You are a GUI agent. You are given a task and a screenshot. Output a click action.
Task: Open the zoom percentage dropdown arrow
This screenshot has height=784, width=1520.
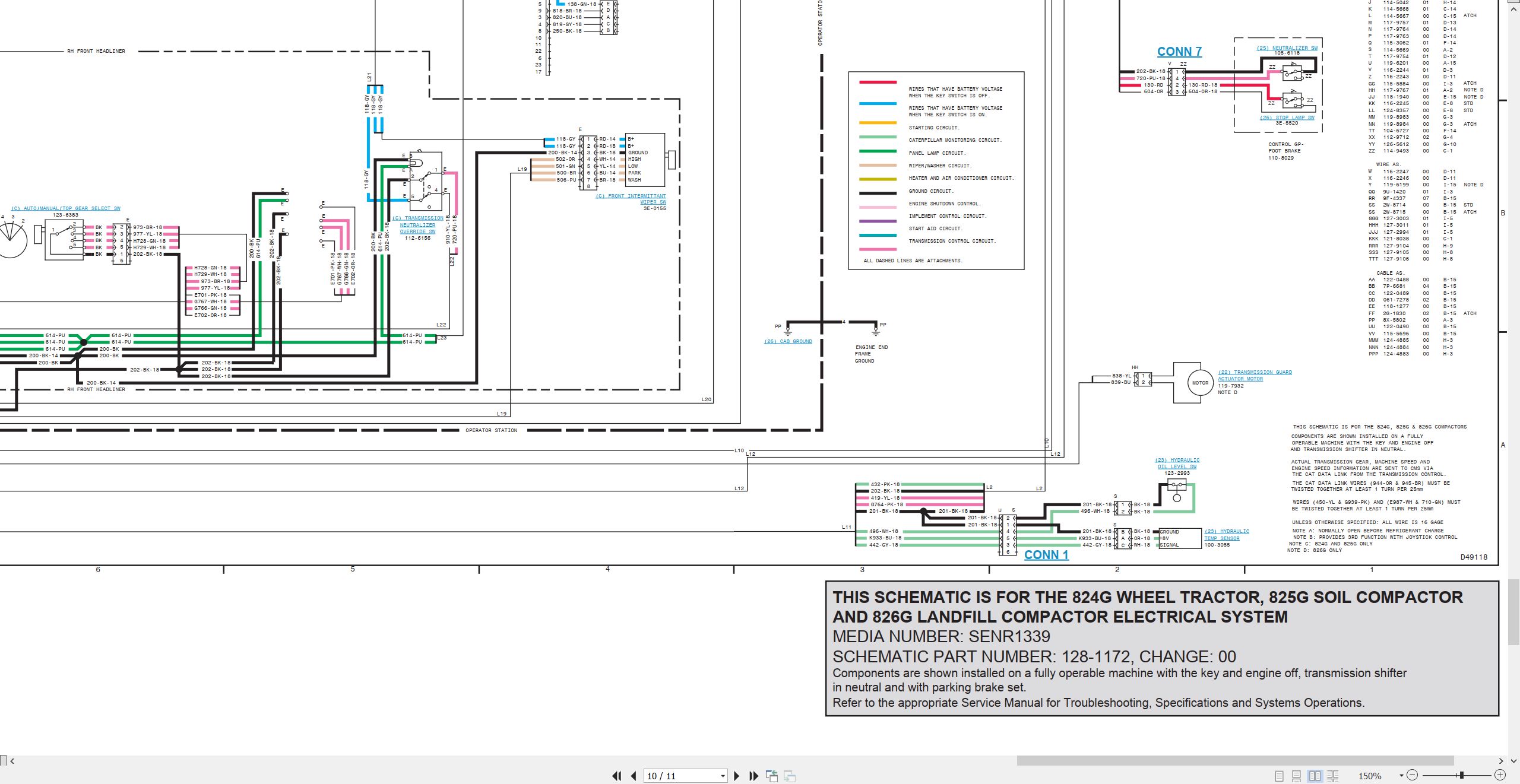pos(1401,776)
